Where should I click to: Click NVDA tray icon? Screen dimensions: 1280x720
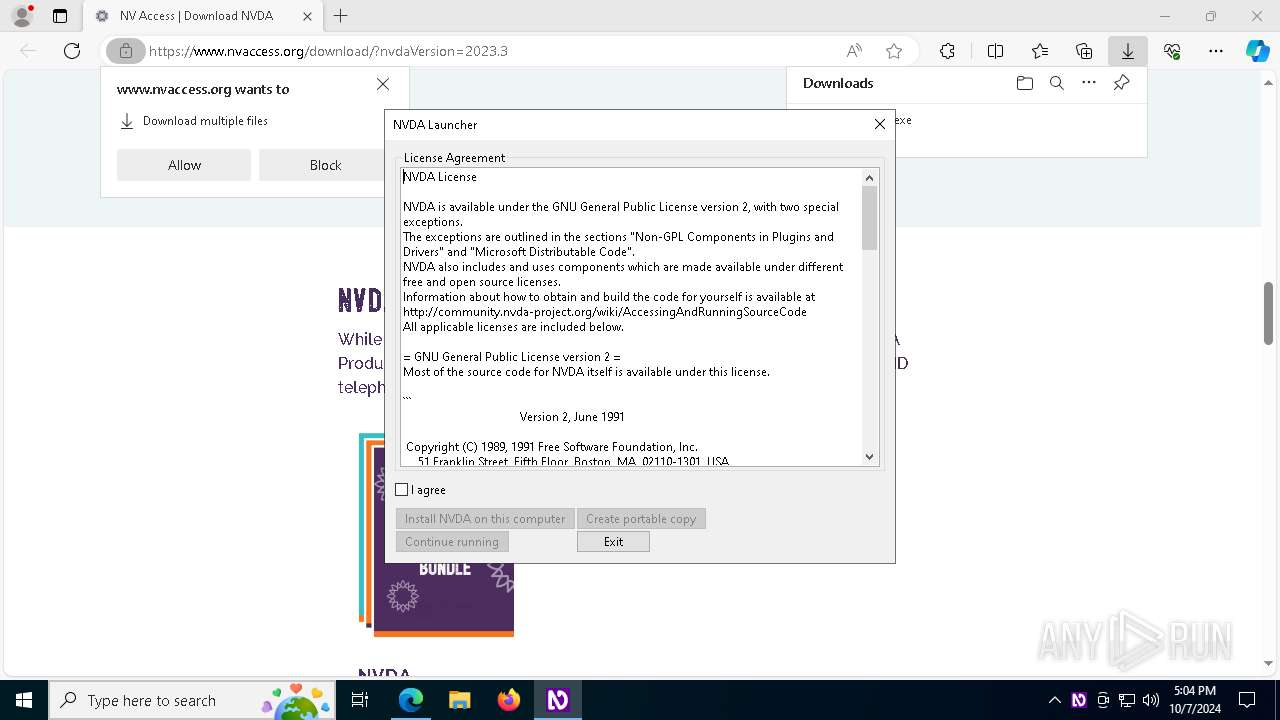tap(1079, 700)
